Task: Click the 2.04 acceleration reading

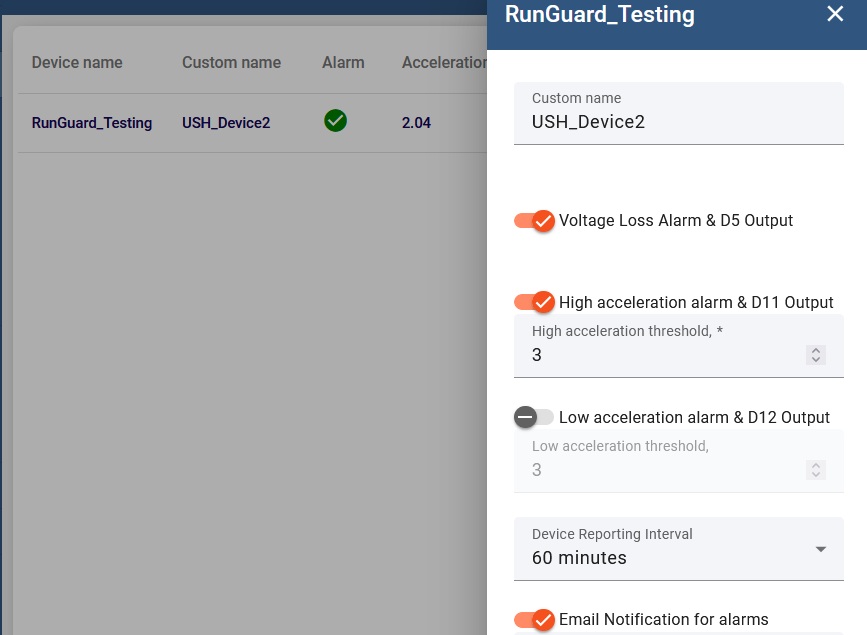Action: 417,122
